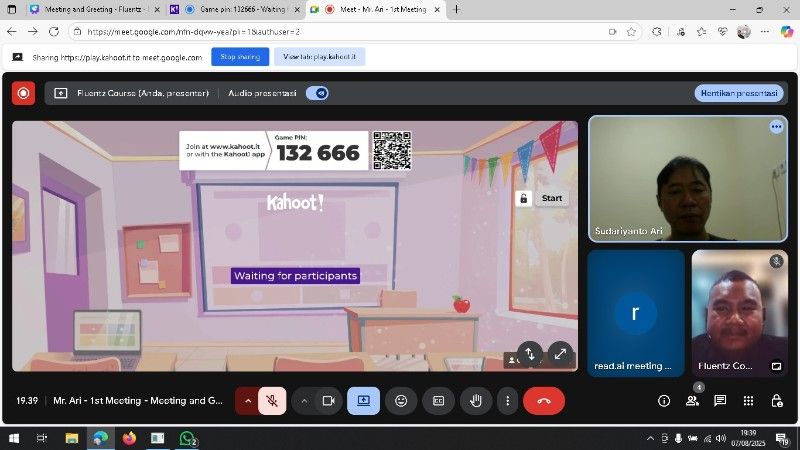Viewport: 800px width, 450px height.
Task: Click the present screen button
Action: point(363,401)
